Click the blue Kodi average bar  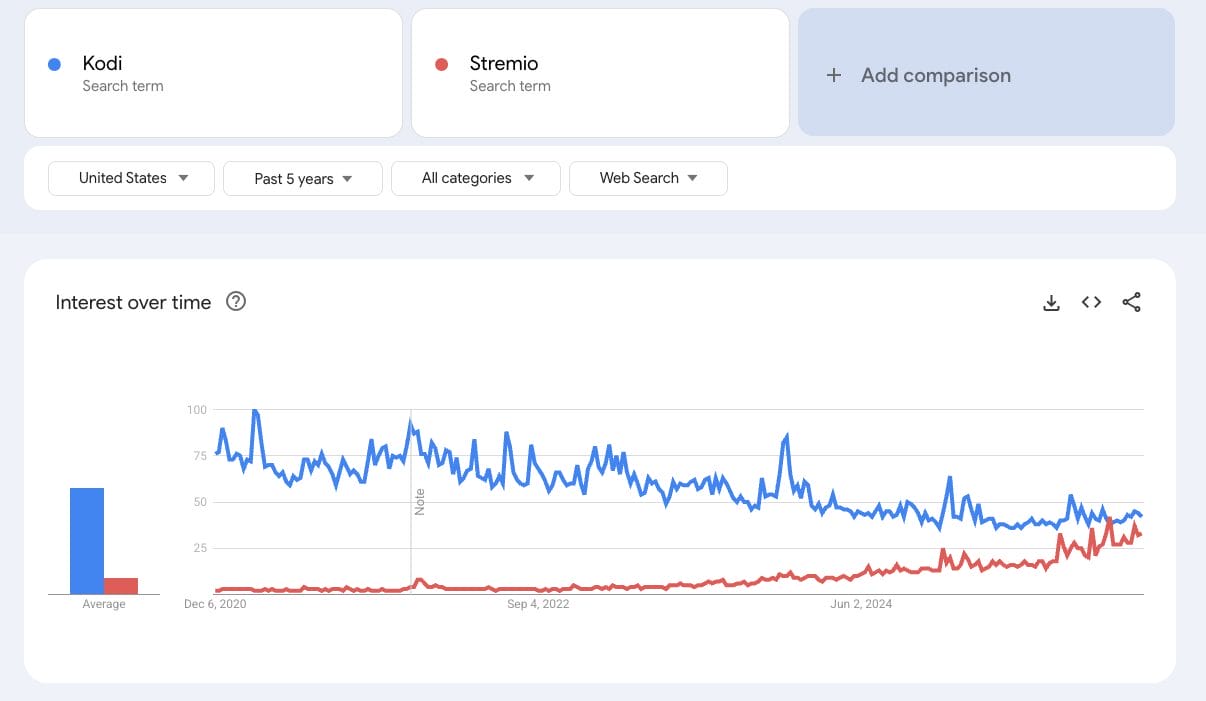[85, 540]
